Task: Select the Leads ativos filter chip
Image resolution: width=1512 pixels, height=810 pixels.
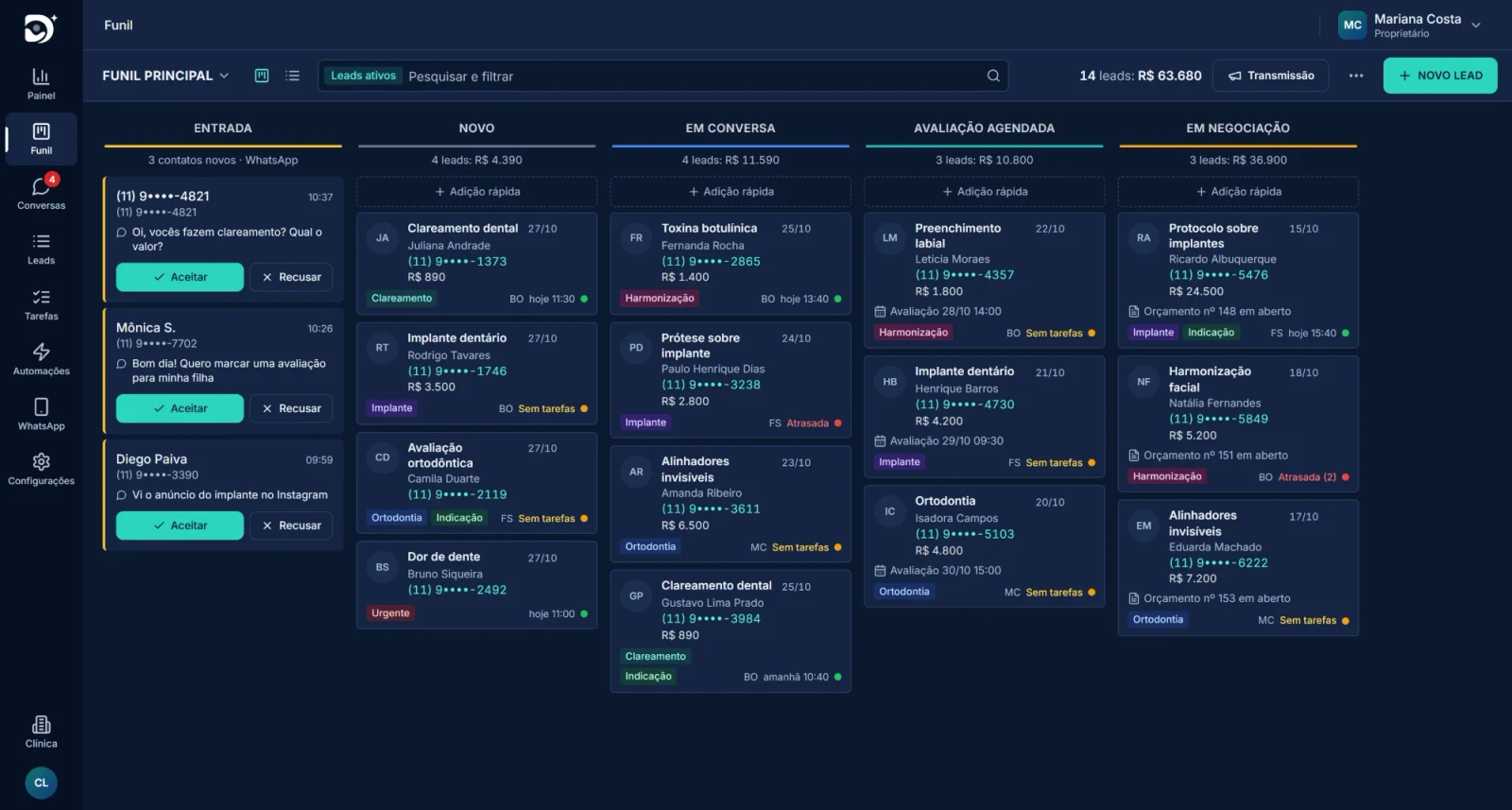Action: coord(363,76)
